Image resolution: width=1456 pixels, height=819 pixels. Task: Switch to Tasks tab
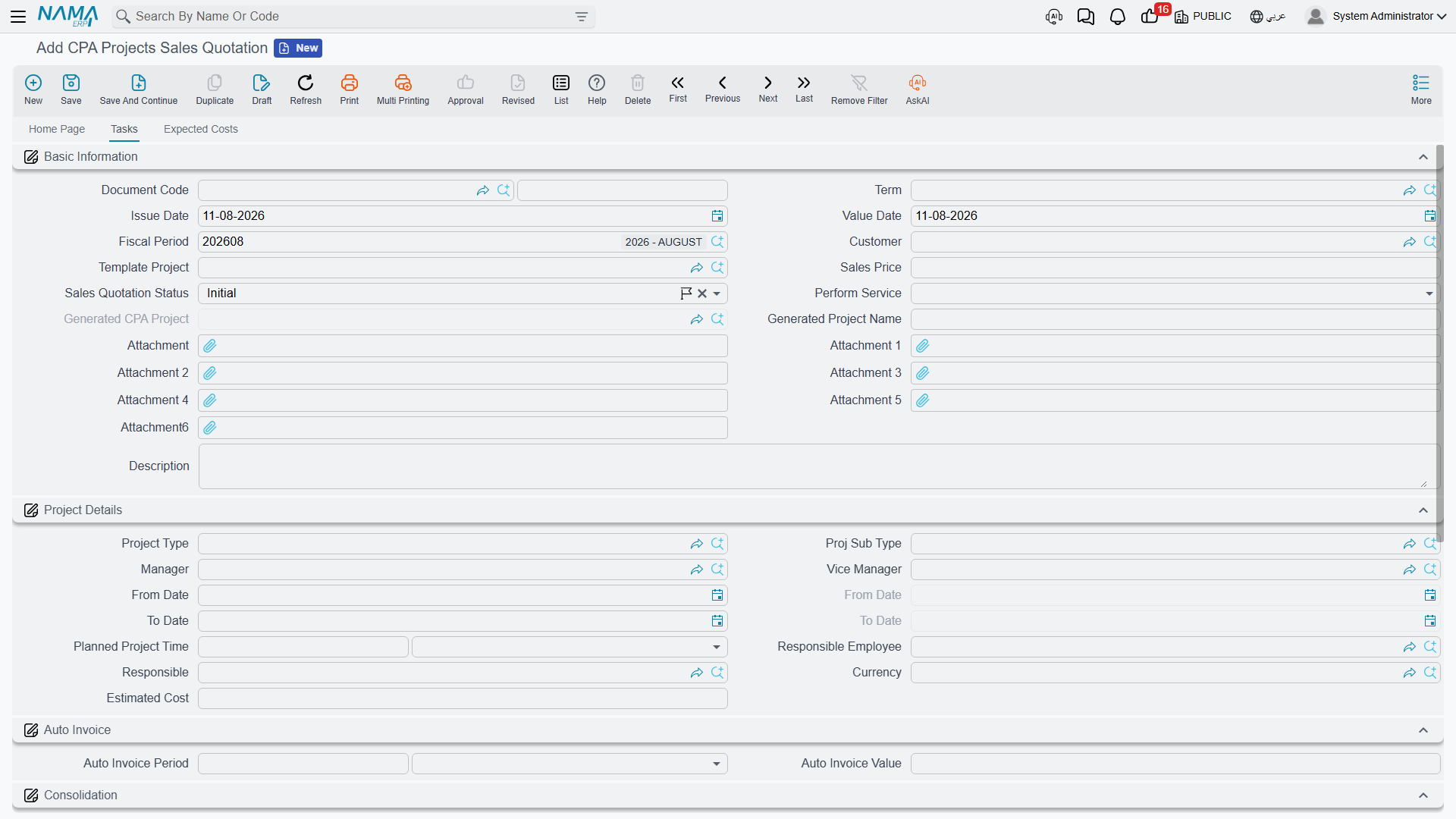pos(124,129)
